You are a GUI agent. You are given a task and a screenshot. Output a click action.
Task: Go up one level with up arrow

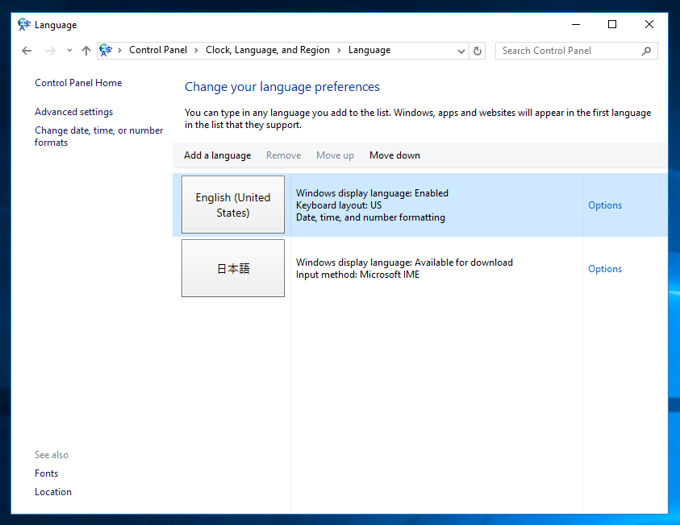click(x=86, y=51)
